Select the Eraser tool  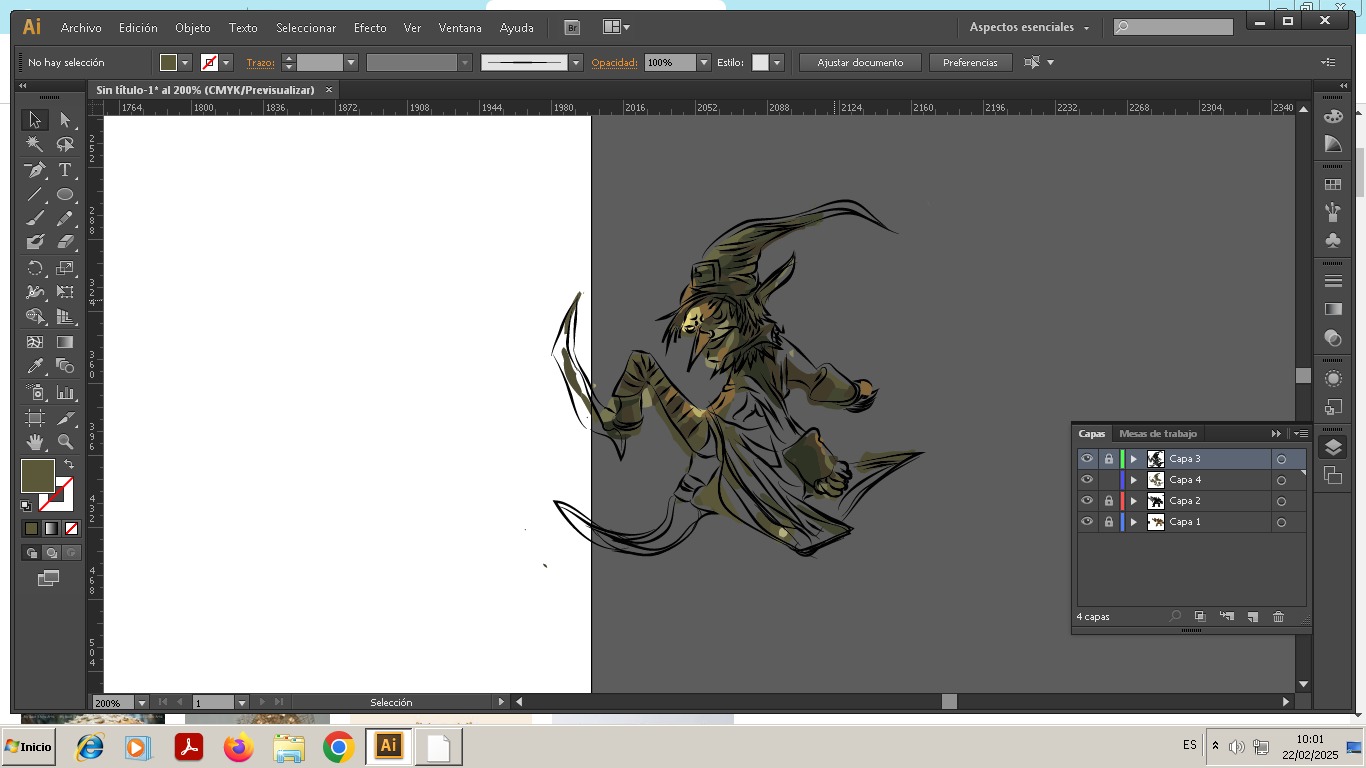[65, 242]
